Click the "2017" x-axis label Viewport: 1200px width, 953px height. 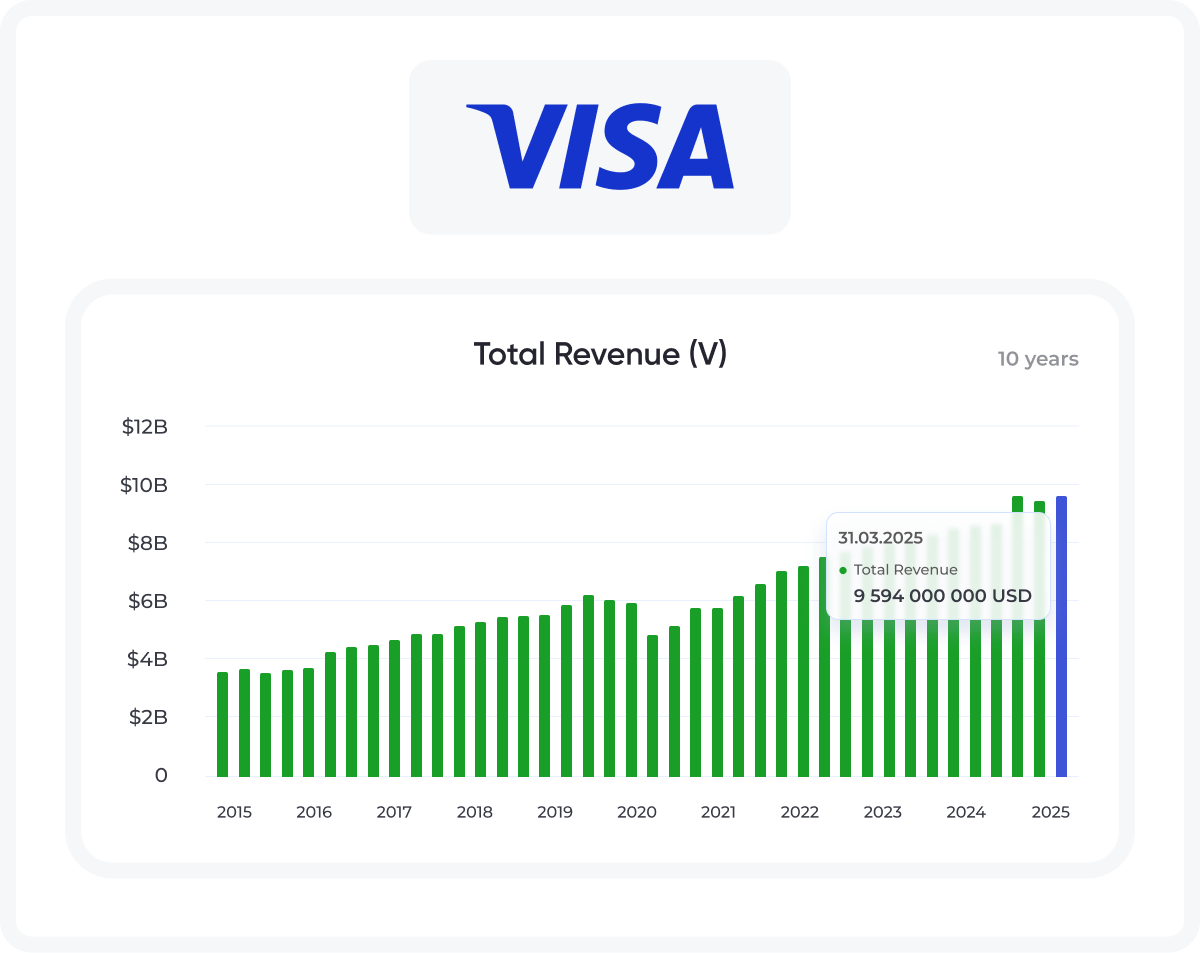pos(394,812)
